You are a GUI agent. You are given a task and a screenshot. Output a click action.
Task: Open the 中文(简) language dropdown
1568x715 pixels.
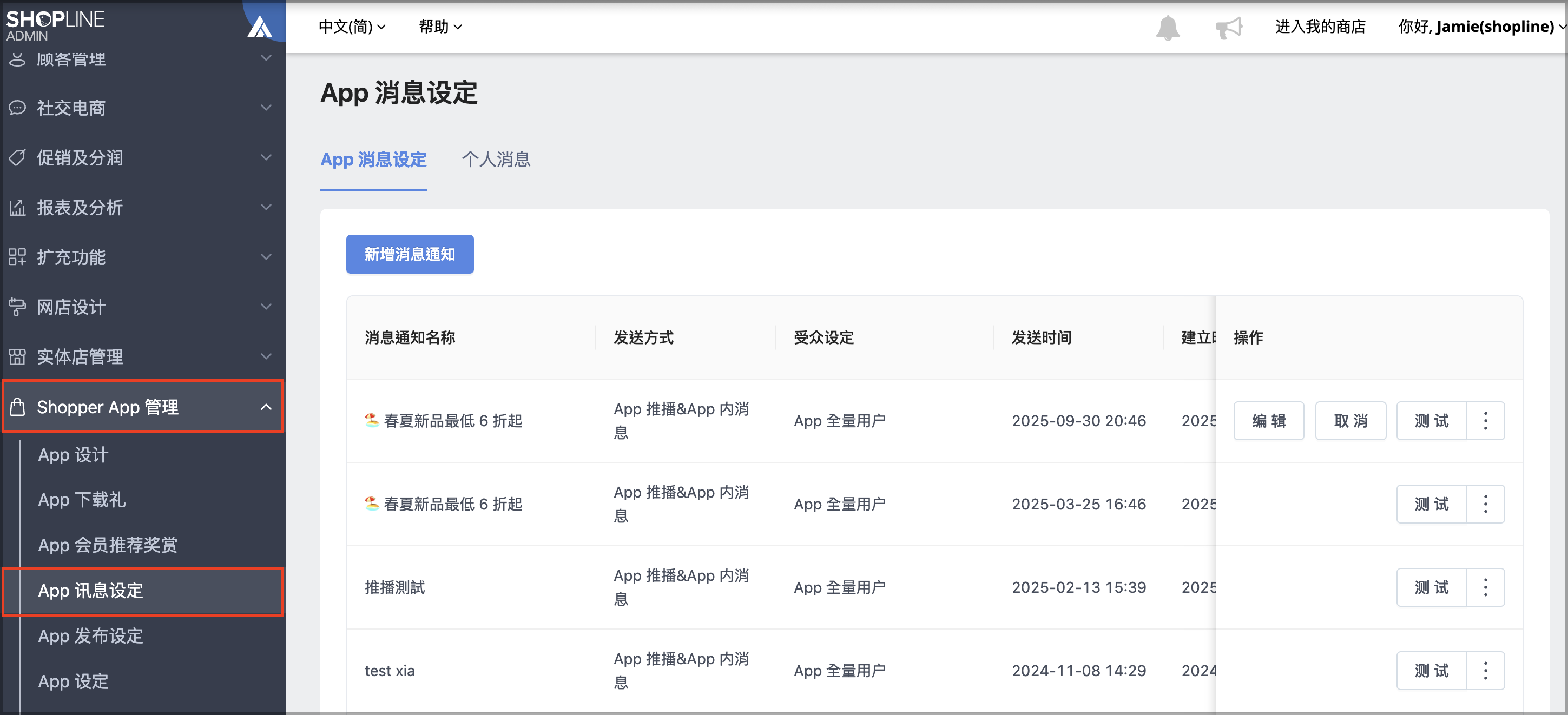(x=352, y=27)
